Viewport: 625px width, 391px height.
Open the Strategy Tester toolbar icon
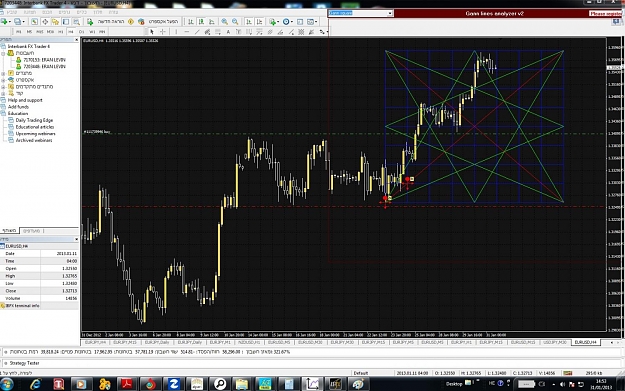(77, 22)
